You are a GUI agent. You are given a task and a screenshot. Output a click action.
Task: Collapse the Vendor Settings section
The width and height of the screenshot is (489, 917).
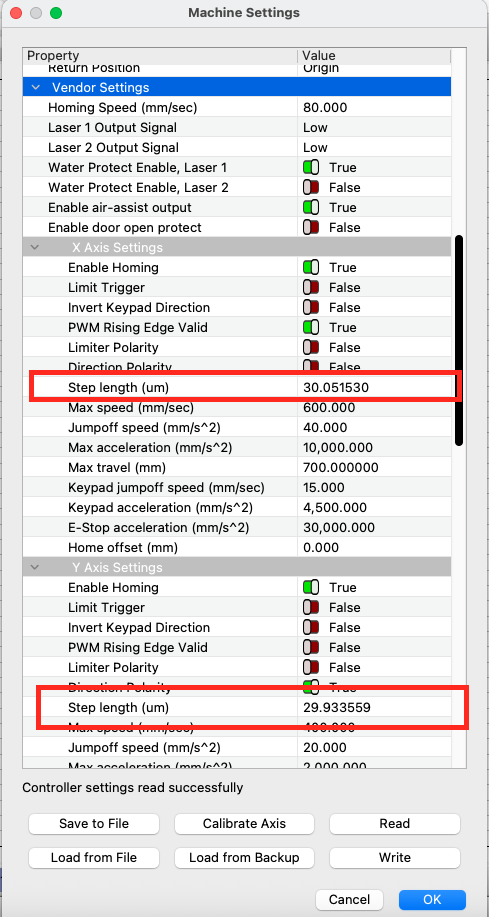pos(36,88)
